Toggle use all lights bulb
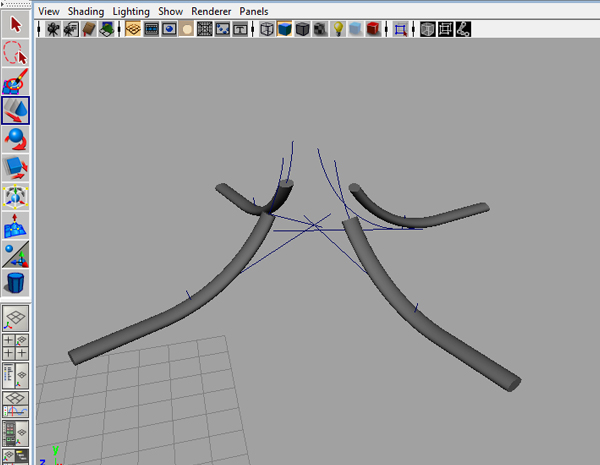600x465 pixels. pos(338,29)
